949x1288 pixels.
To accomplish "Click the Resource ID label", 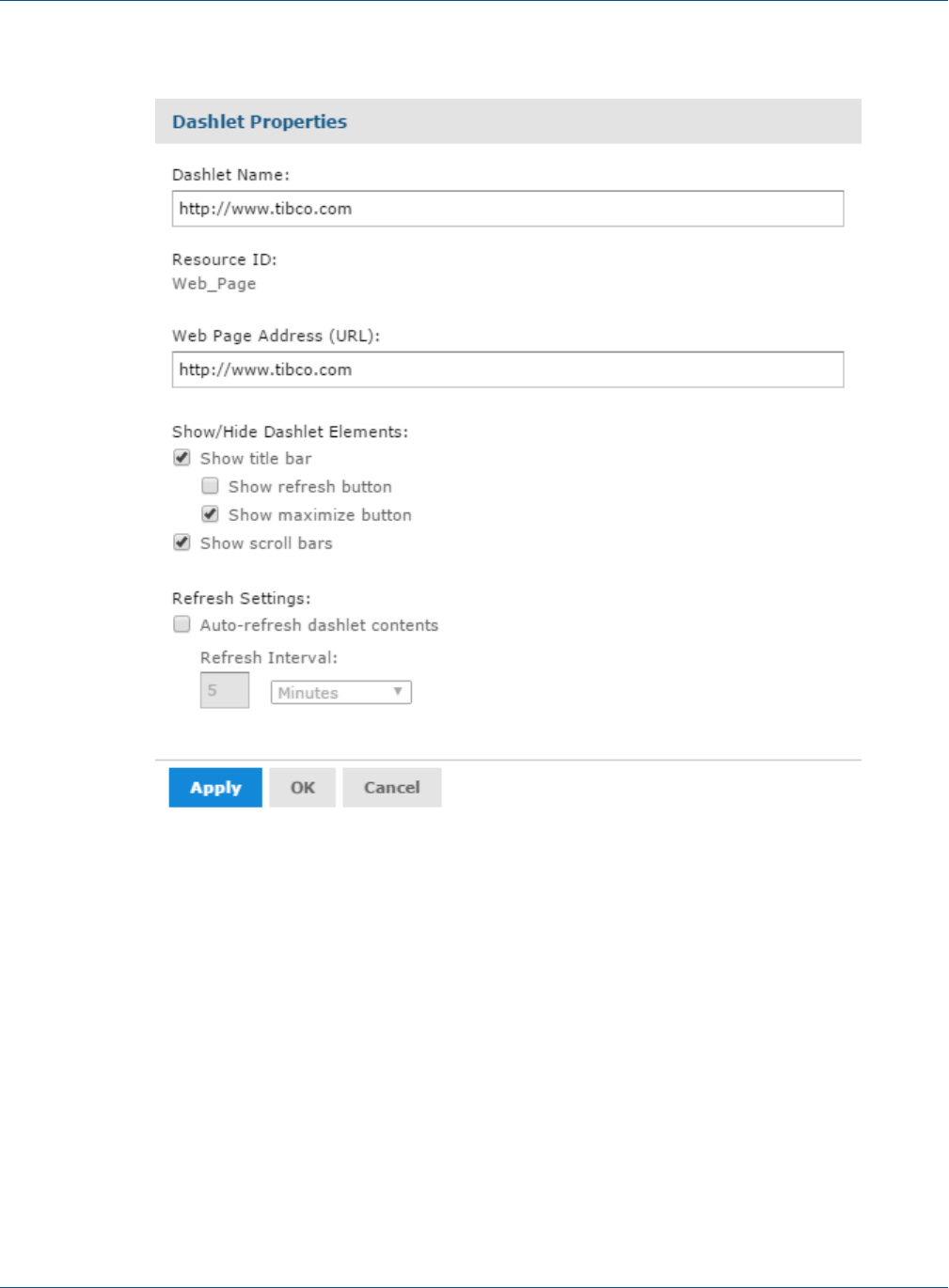I will 224,259.
